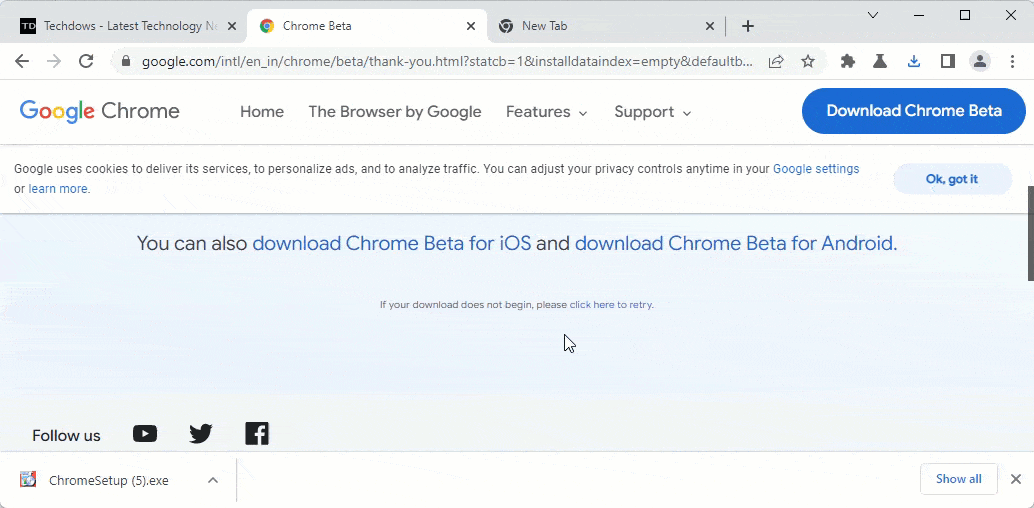Screen dimensions: 1034x508
Task: Open the Google settings link
Action: 816,169
